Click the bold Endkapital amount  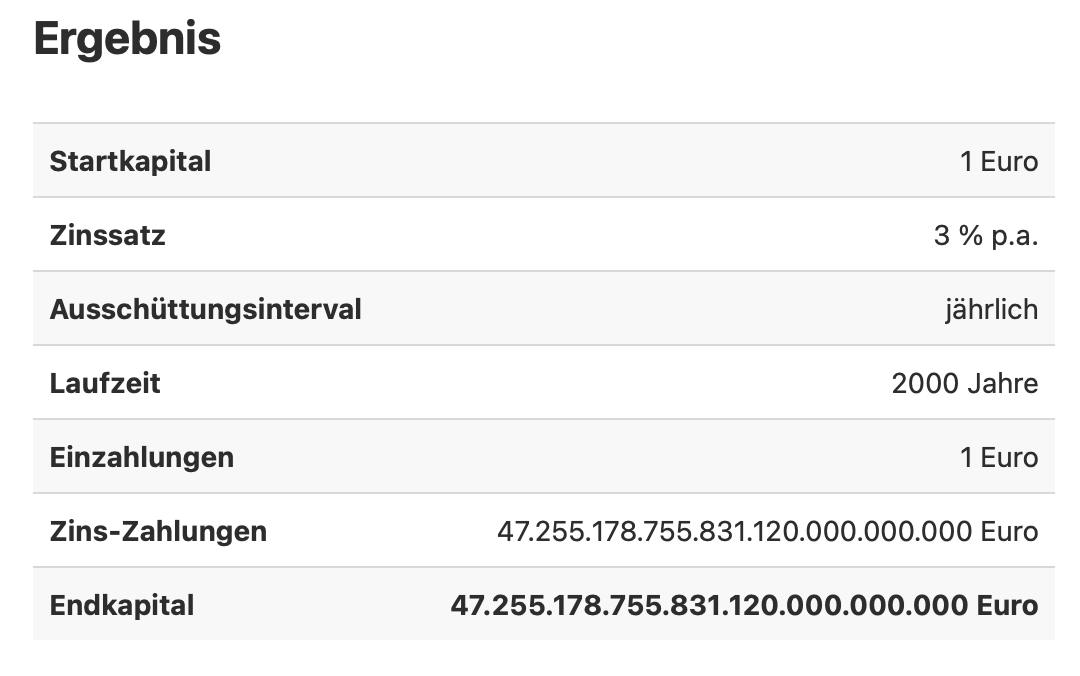coord(745,606)
